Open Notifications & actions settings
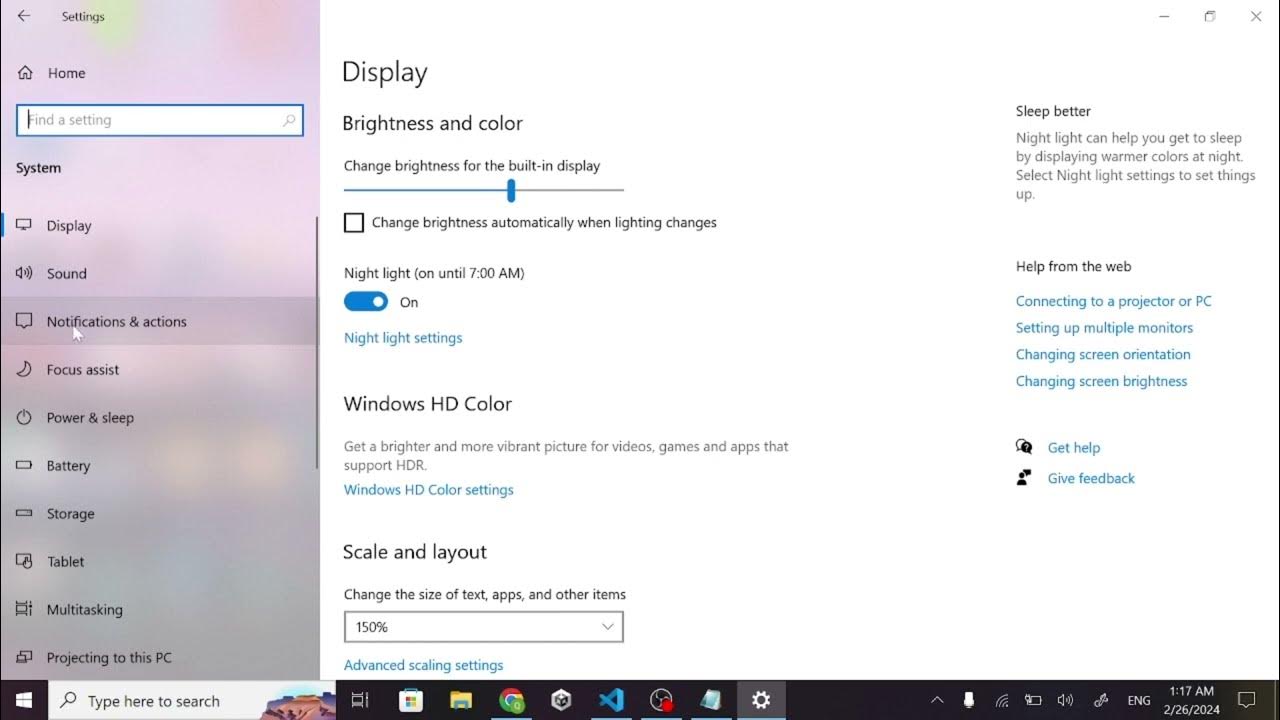The image size is (1280, 720). coord(159,321)
